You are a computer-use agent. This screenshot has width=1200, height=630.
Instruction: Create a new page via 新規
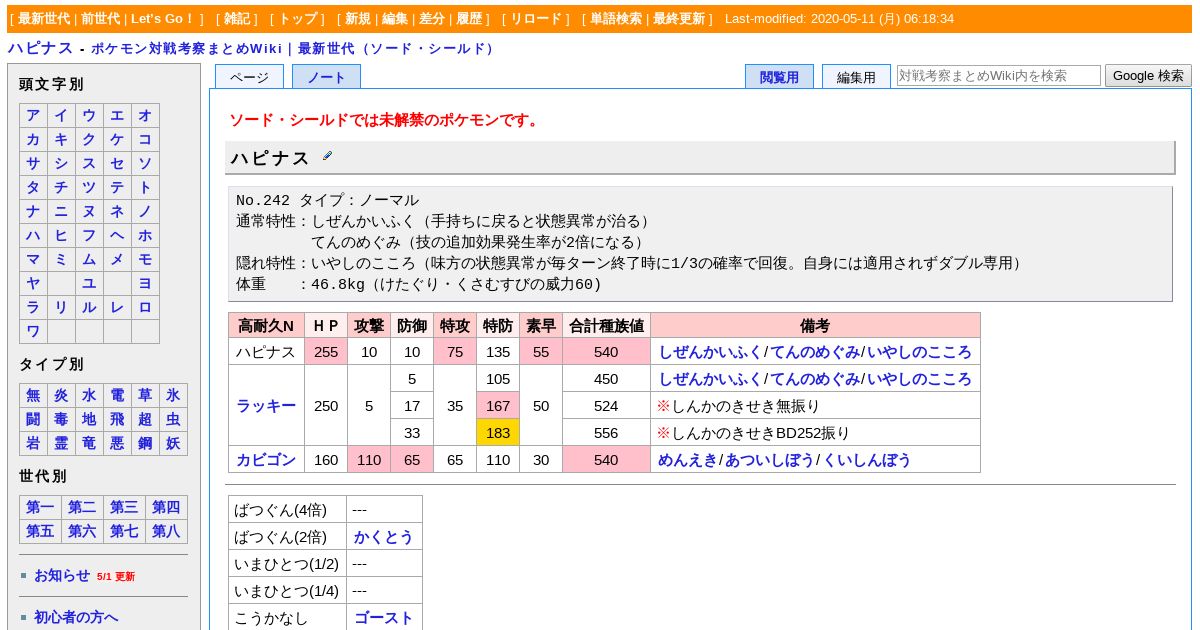coord(358,19)
